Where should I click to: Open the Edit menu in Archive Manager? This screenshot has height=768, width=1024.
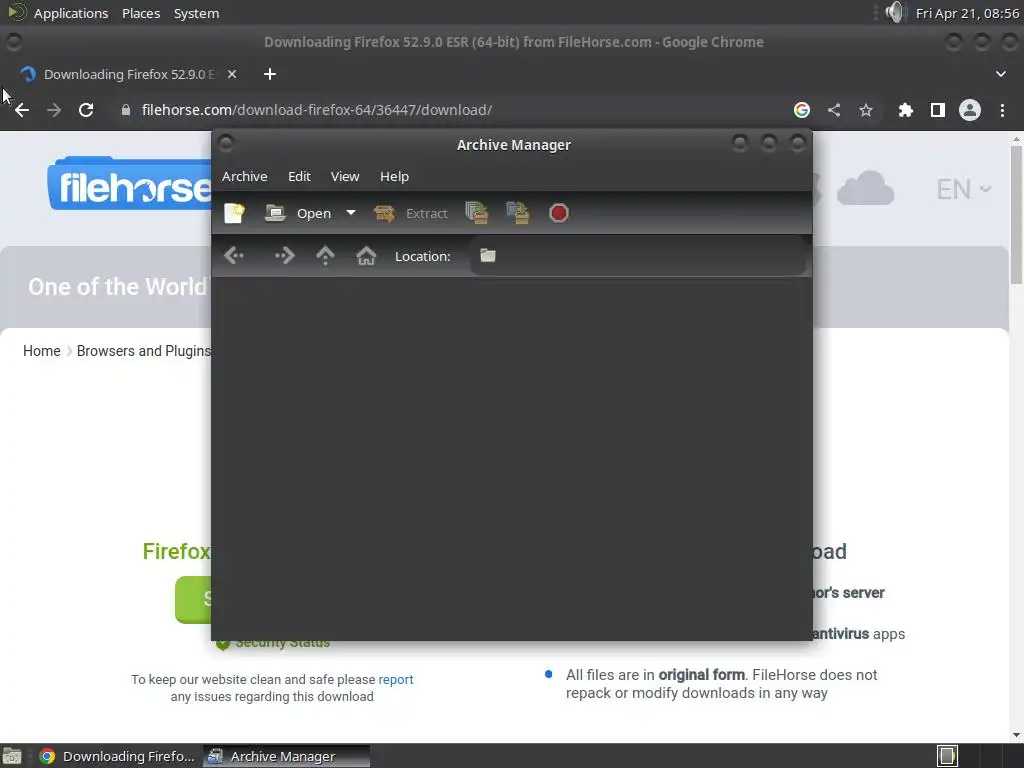(299, 176)
